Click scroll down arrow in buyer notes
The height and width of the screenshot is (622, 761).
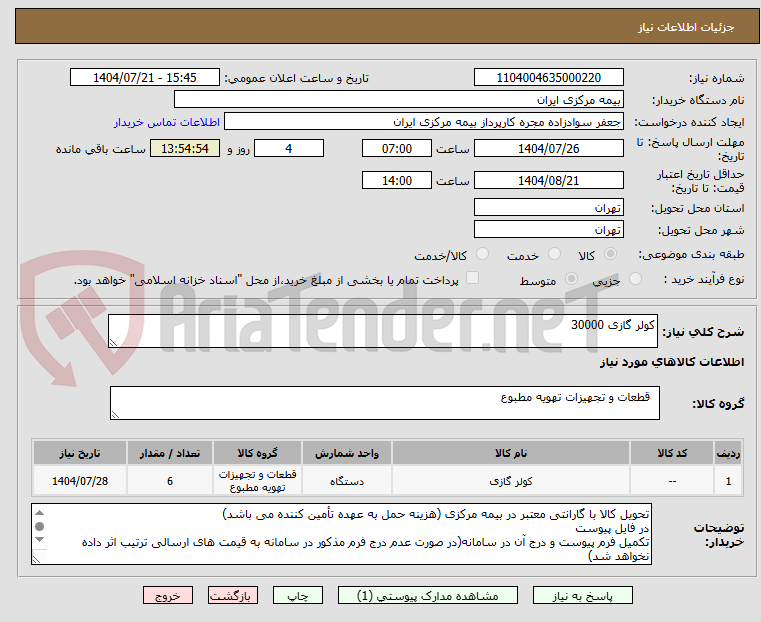pos(40,540)
